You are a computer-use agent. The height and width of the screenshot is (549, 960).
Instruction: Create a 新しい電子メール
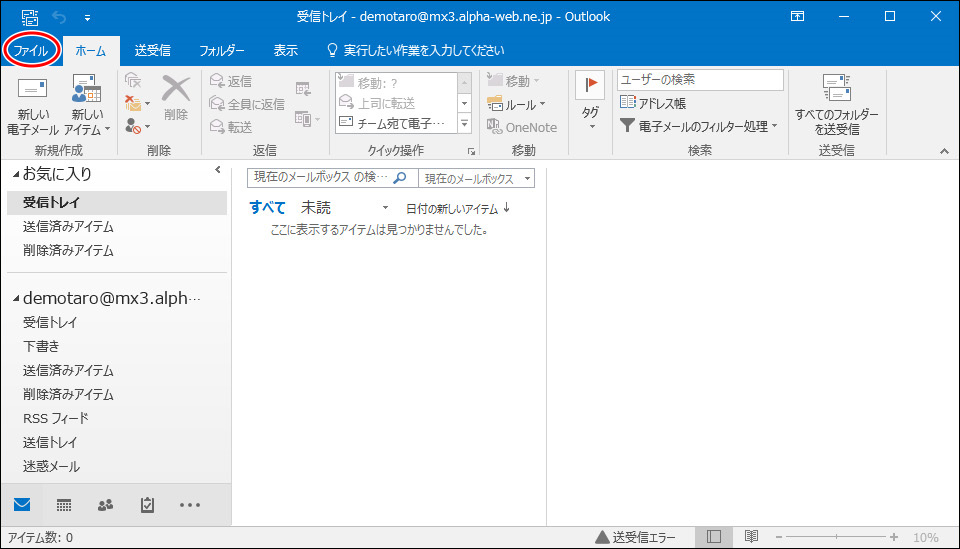[x=32, y=105]
